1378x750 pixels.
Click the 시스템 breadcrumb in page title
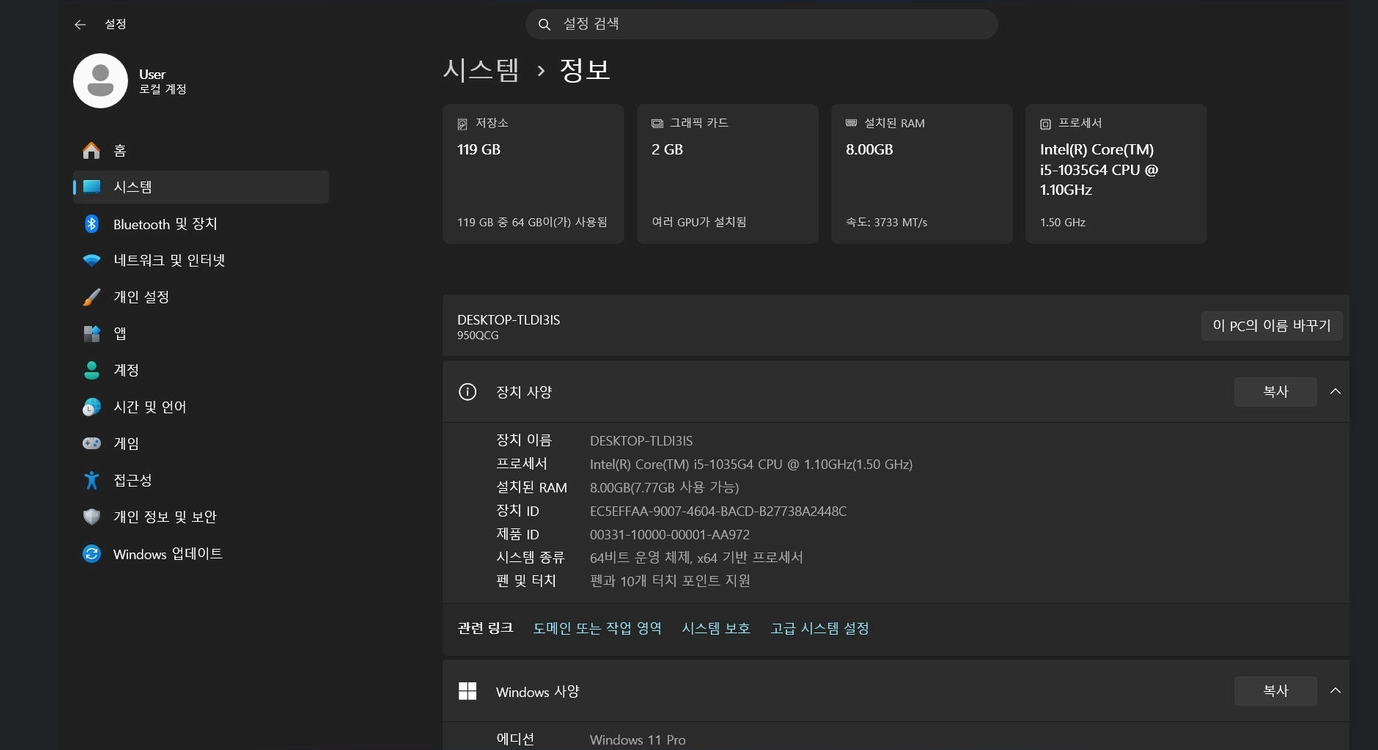click(x=482, y=70)
